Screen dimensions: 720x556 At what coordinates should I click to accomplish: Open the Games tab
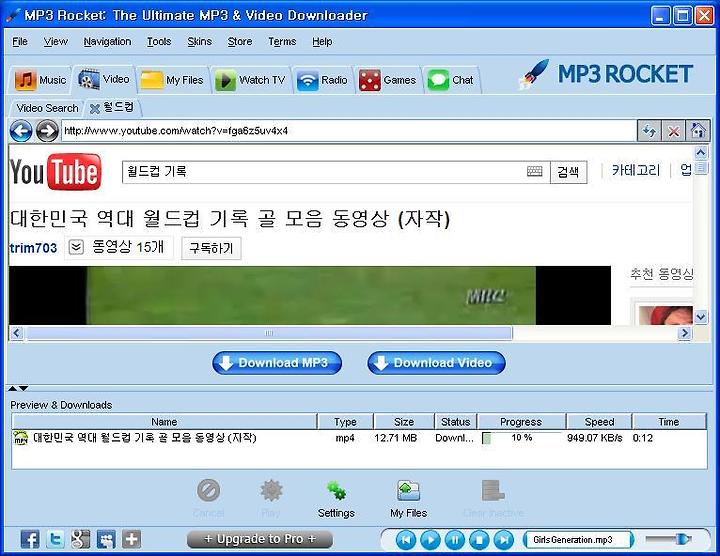pyautogui.click(x=387, y=80)
